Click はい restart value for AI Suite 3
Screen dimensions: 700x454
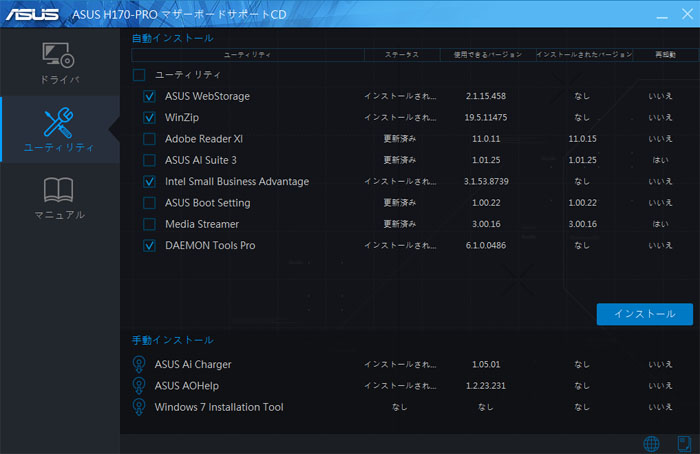[x=660, y=160]
